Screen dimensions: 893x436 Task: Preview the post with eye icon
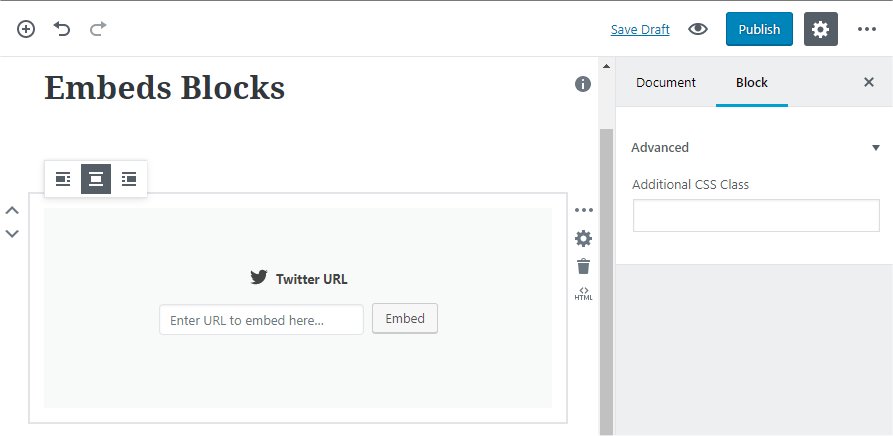pyautogui.click(x=698, y=29)
